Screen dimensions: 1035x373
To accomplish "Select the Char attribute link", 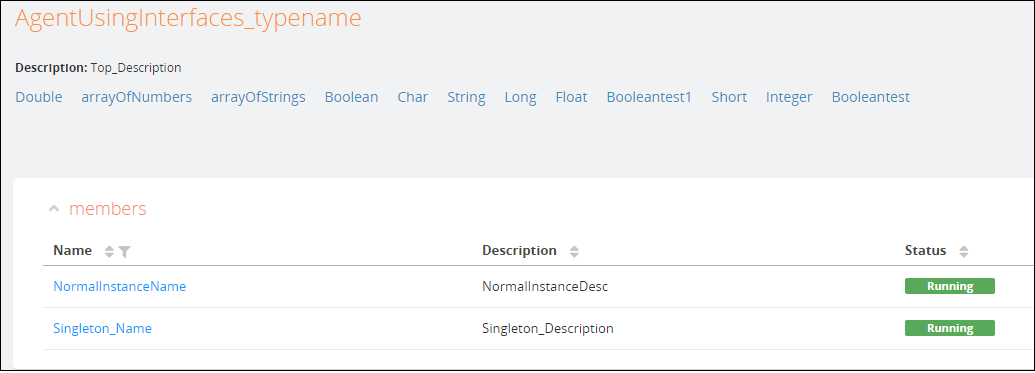I will tap(413, 97).
